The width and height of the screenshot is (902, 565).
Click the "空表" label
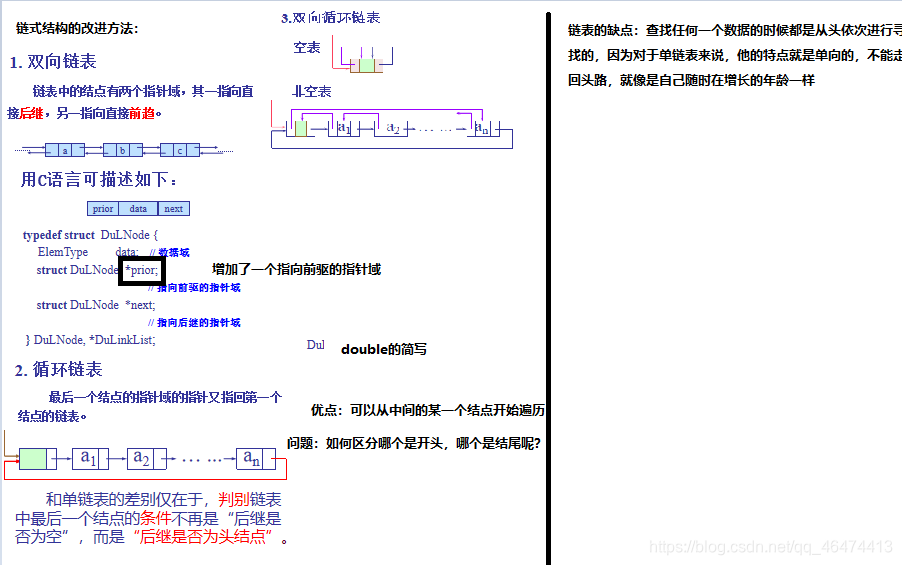click(x=307, y=47)
